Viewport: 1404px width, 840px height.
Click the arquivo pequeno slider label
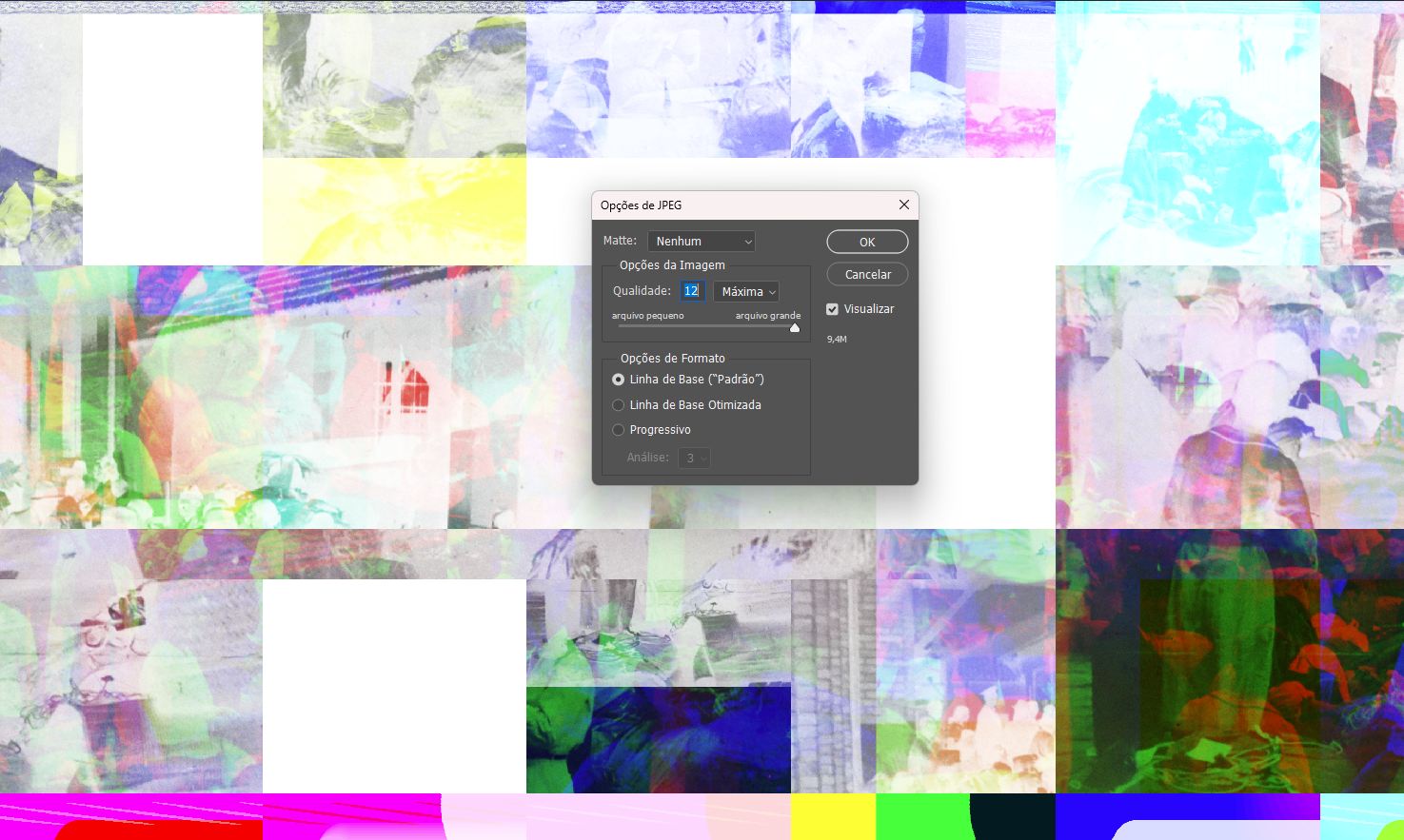647,316
